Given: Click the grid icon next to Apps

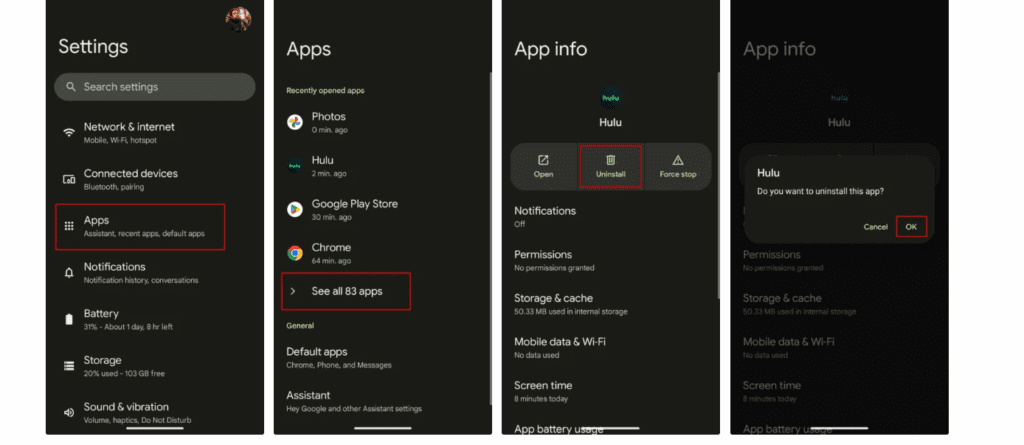Looking at the screenshot, I should click(x=69, y=226).
